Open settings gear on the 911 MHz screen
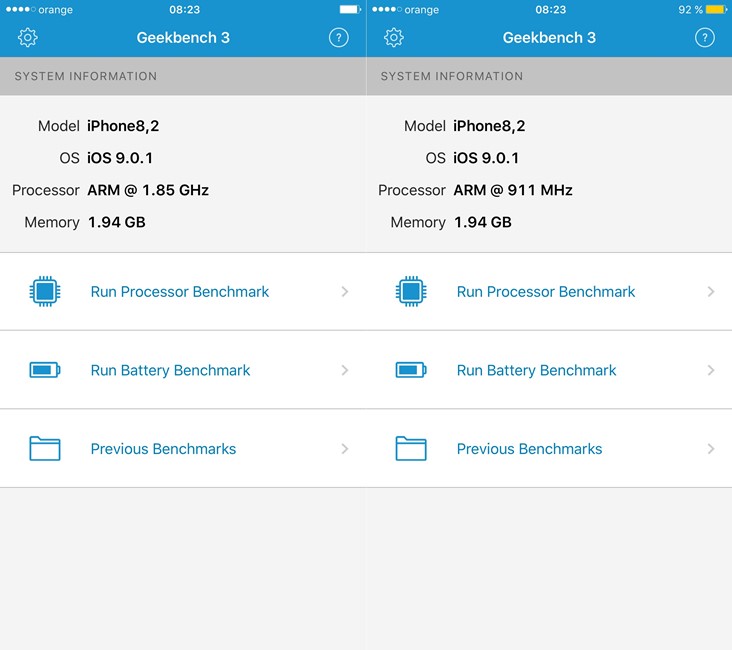The width and height of the screenshot is (732, 650). pyautogui.click(x=394, y=38)
